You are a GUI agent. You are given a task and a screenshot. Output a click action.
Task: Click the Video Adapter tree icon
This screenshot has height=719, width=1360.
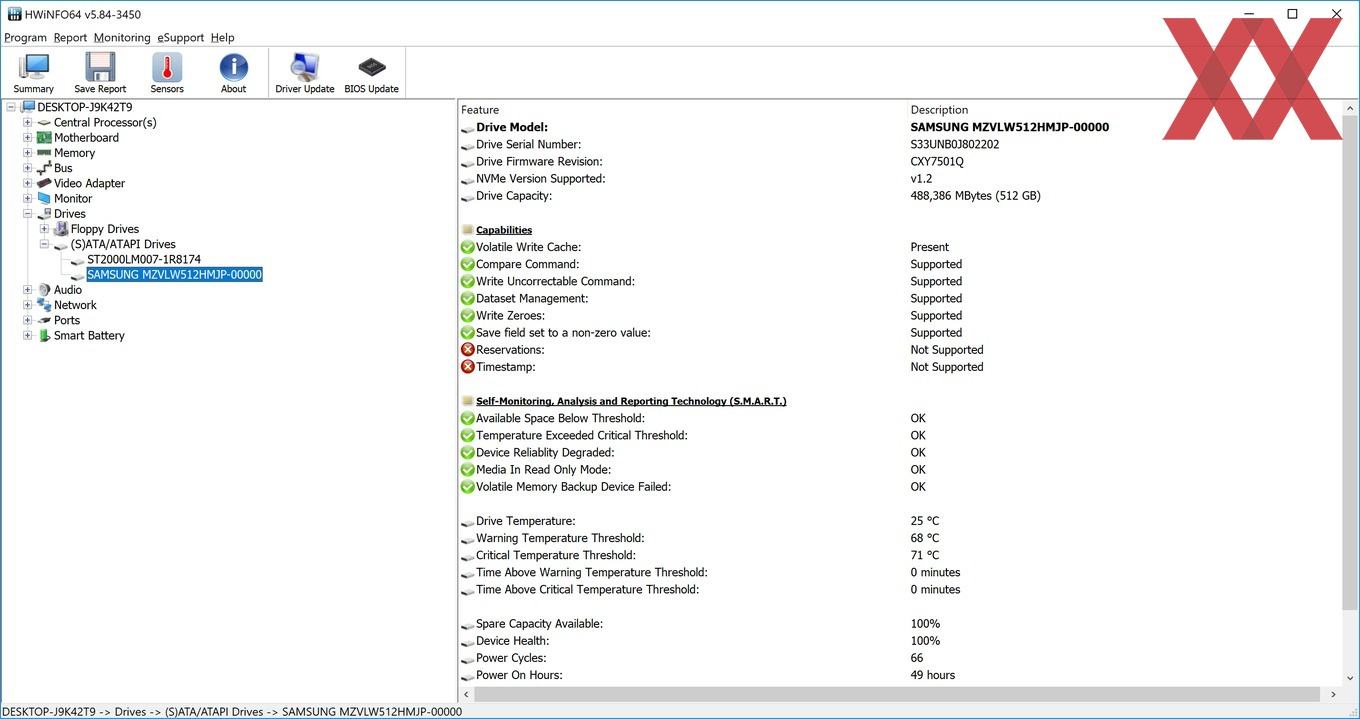click(44, 183)
